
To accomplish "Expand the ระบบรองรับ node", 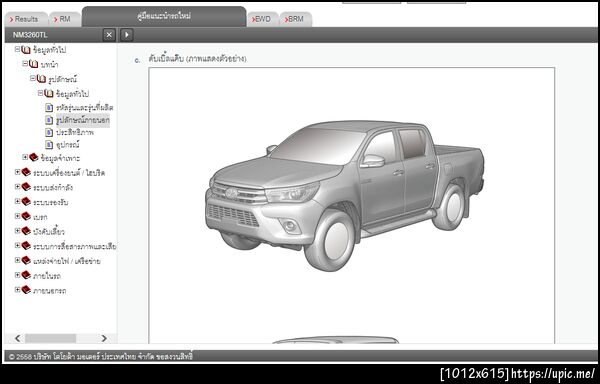I will [x=17, y=201].
